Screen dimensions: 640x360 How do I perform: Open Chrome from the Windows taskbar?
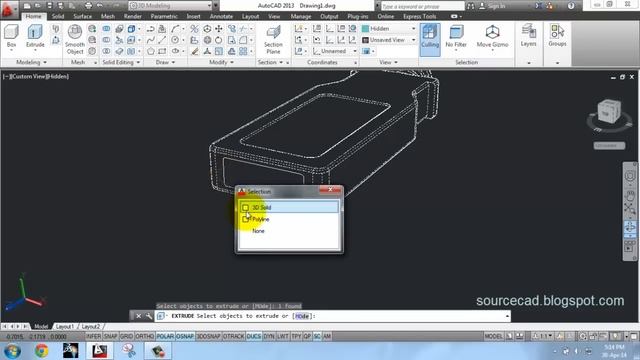[41, 351]
